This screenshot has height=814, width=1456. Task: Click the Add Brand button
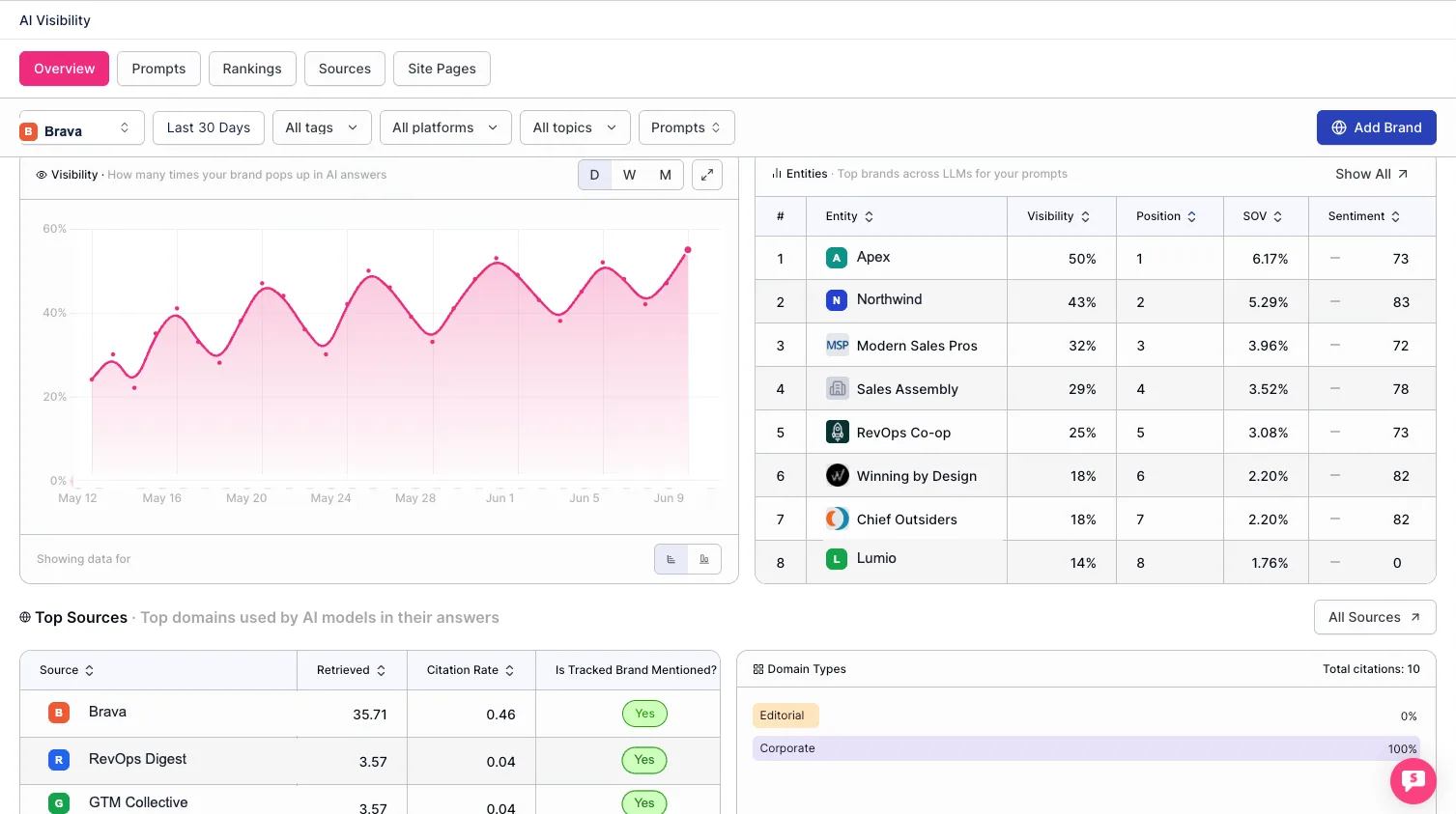pyautogui.click(x=1376, y=127)
